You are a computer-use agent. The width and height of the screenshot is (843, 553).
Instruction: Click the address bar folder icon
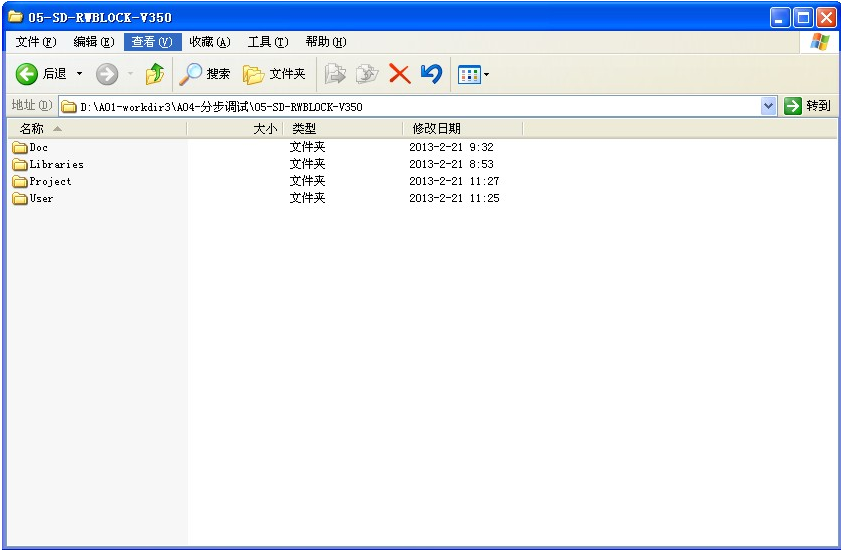pos(69,107)
